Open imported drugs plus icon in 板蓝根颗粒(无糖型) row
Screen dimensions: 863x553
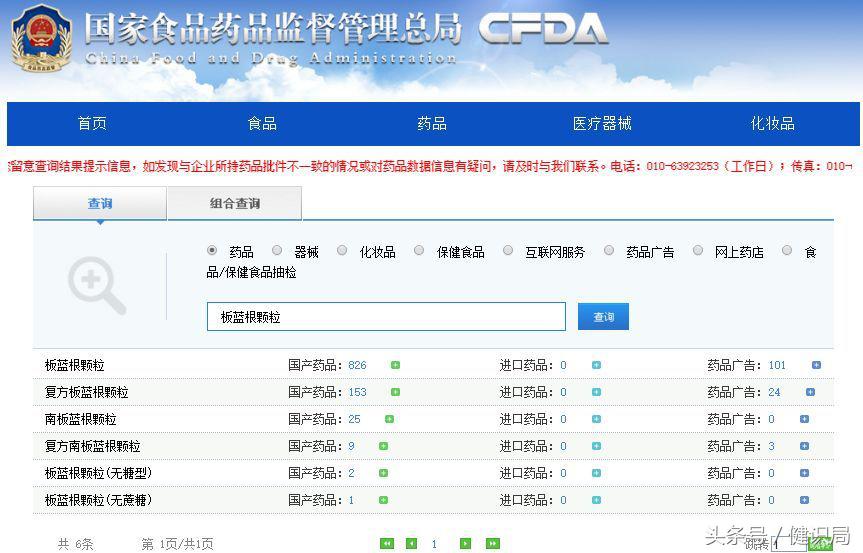tap(596, 473)
